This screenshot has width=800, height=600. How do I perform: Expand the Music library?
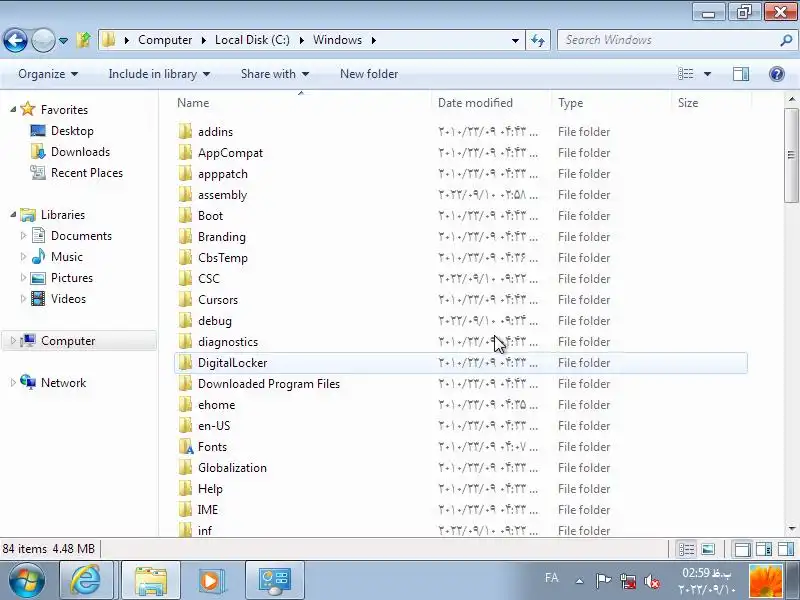(23, 257)
